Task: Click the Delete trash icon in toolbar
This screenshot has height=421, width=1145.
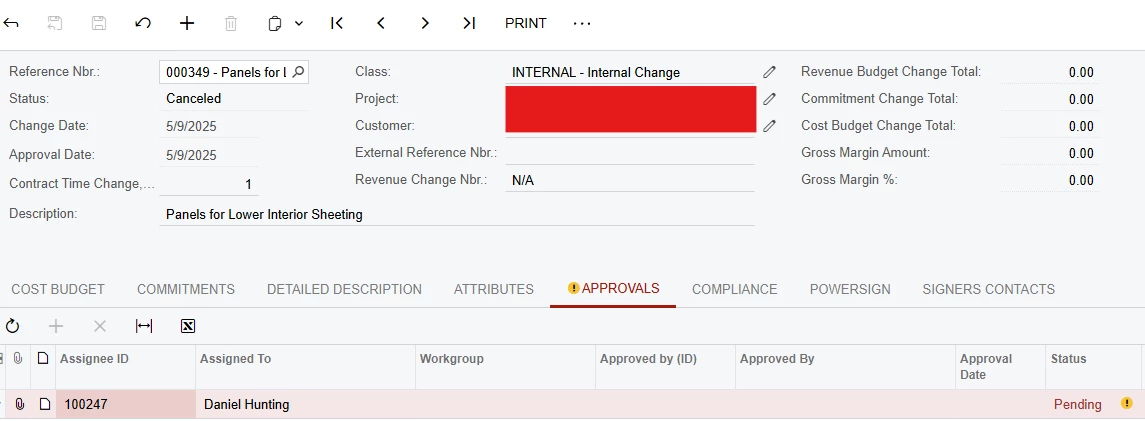Action: click(231, 23)
